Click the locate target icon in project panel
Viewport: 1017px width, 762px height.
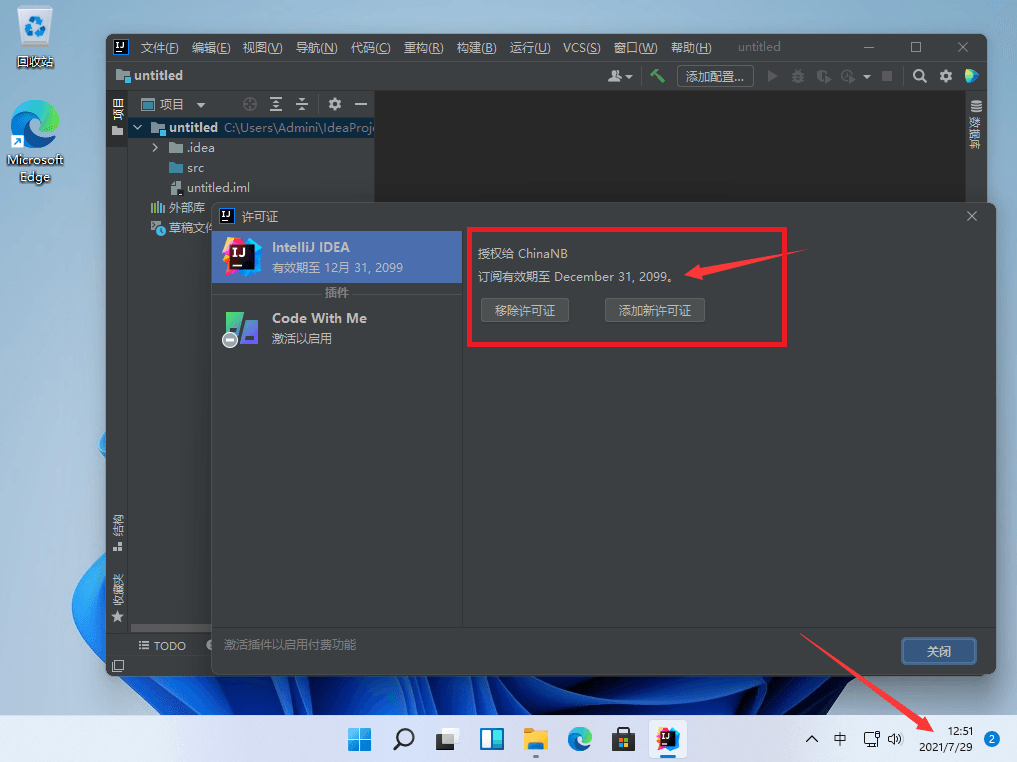click(x=250, y=104)
